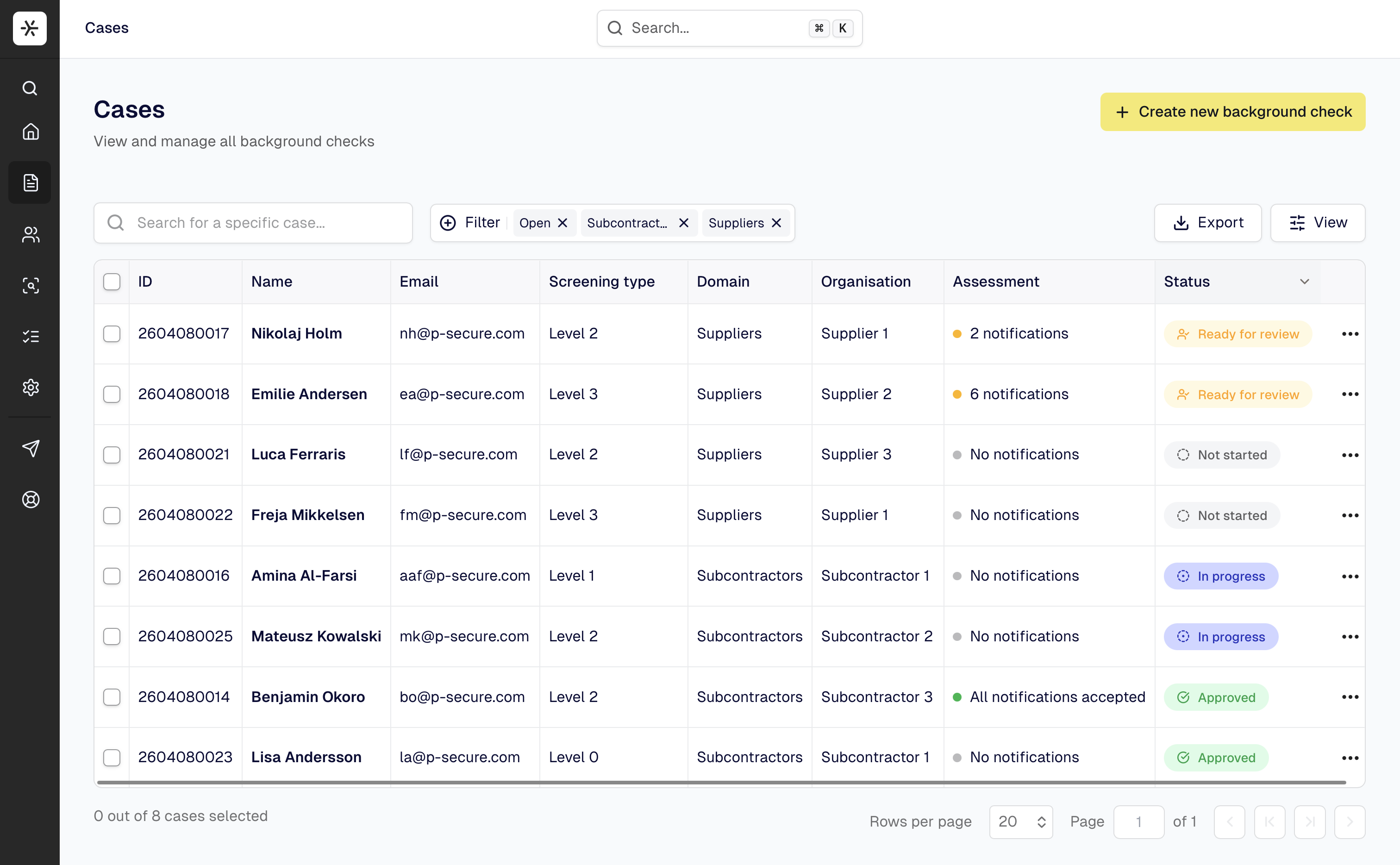This screenshot has width=1400, height=865.
Task: Click the paper plane send icon
Action: (30, 448)
